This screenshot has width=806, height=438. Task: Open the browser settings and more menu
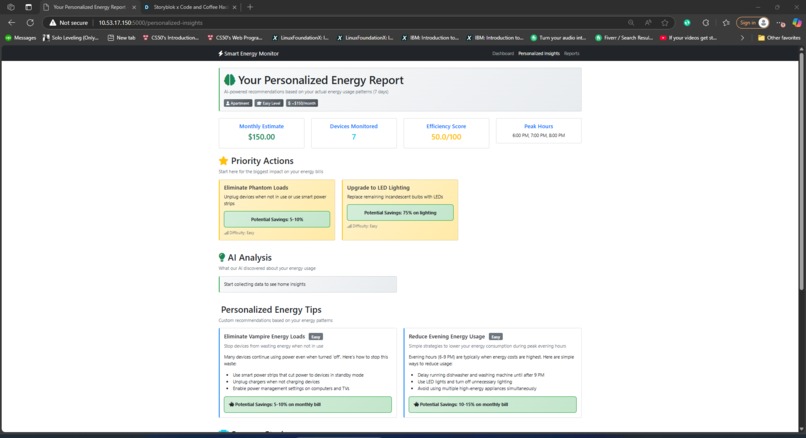pyautogui.click(x=781, y=23)
